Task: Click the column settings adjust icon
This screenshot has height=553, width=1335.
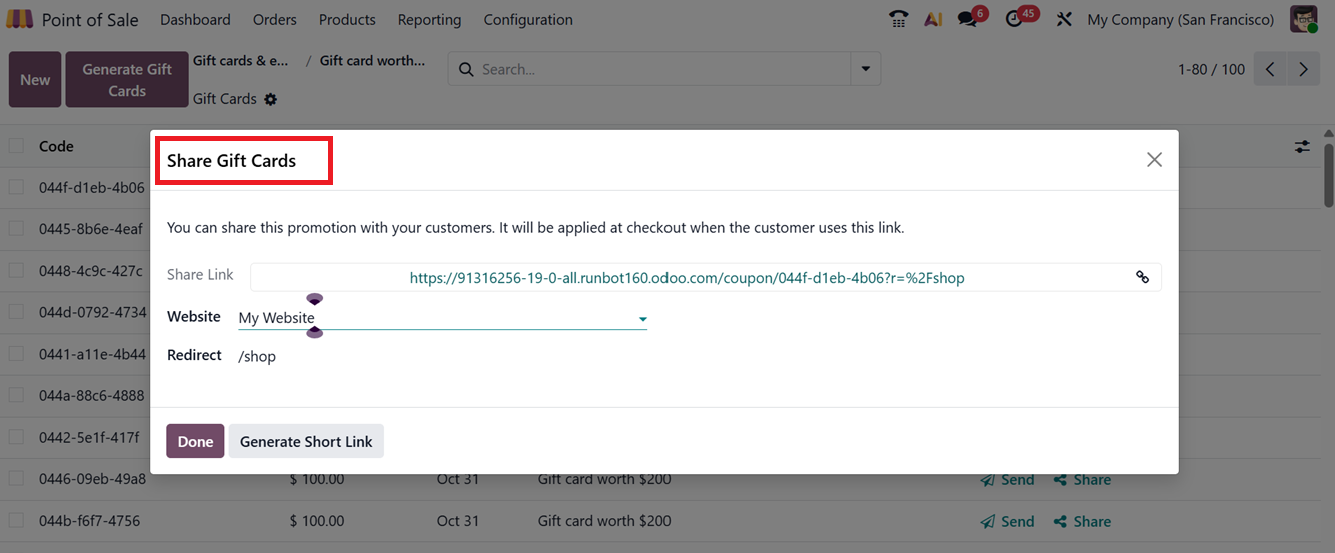Action: tap(1301, 146)
